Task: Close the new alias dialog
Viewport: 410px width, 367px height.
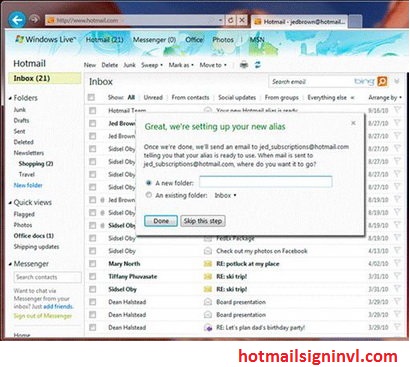Action: (x=353, y=123)
